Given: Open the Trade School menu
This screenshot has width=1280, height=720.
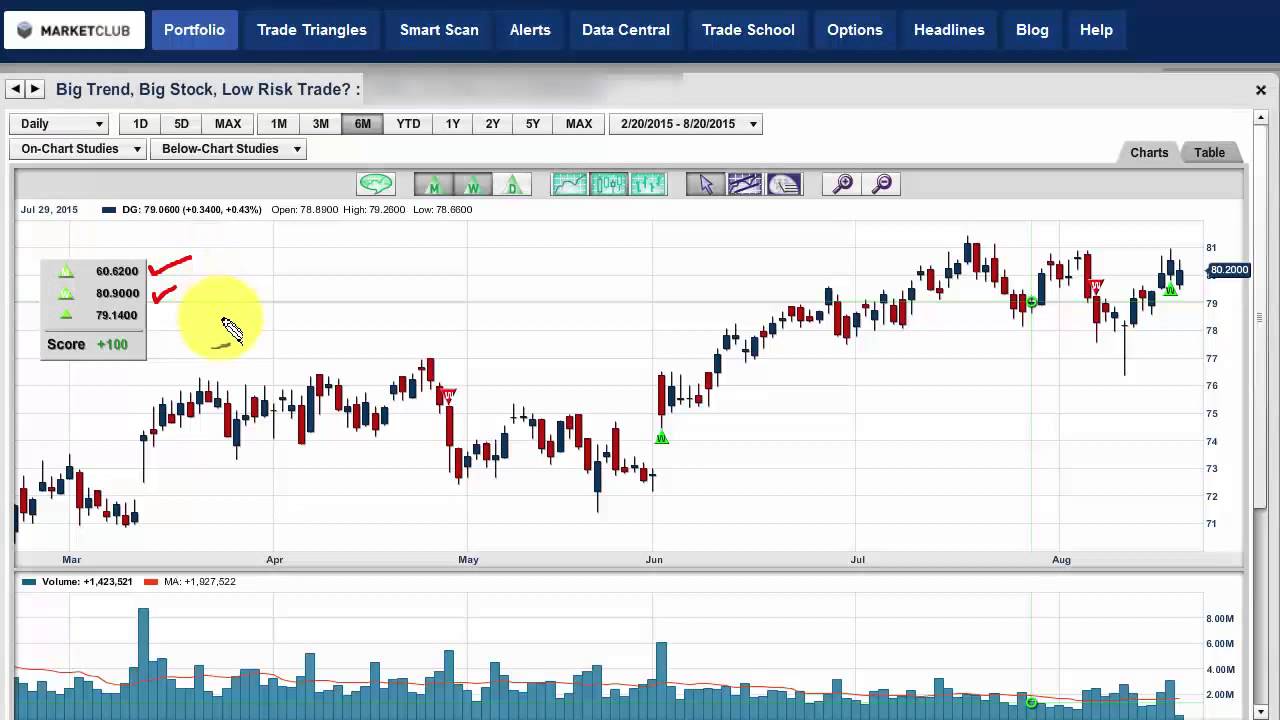Looking at the screenshot, I should 748,30.
